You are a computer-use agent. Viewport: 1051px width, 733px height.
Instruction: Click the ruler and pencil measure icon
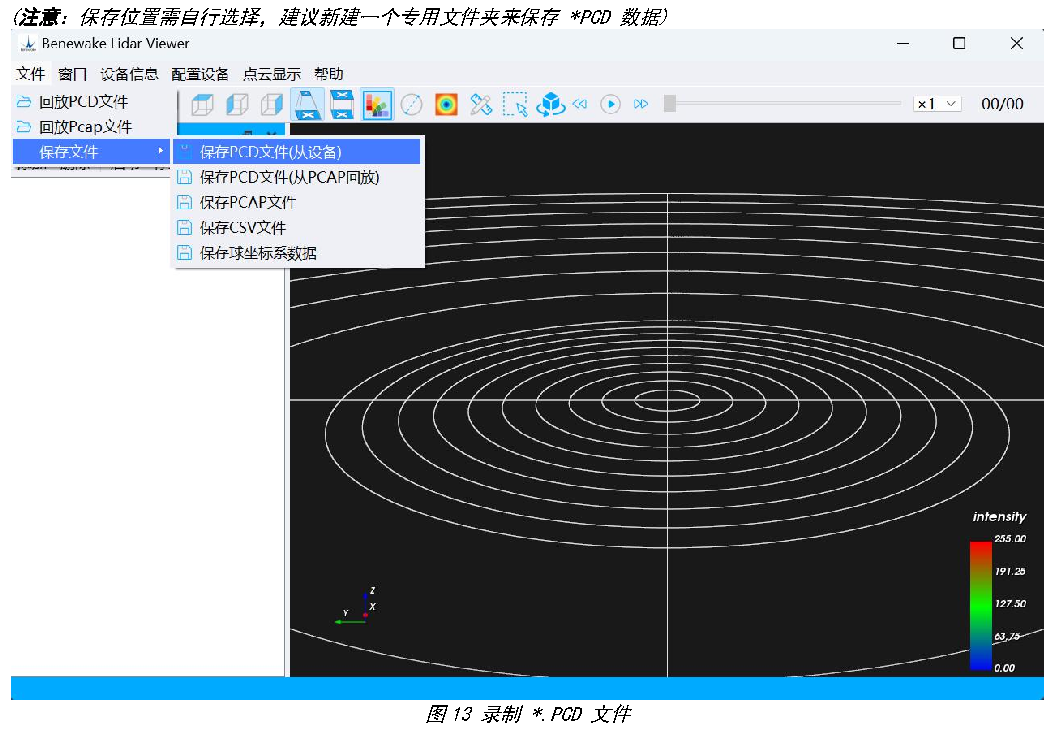[481, 105]
